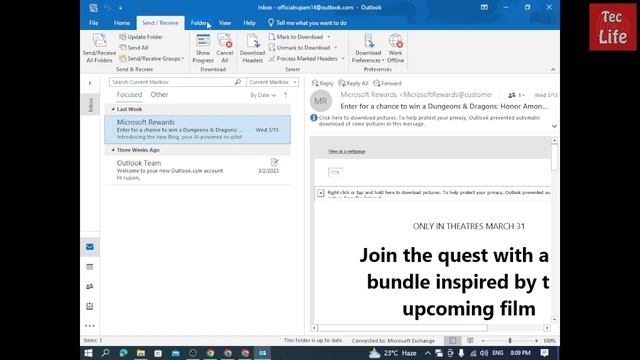
Task: Open the Help tab
Action: (249, 23)
